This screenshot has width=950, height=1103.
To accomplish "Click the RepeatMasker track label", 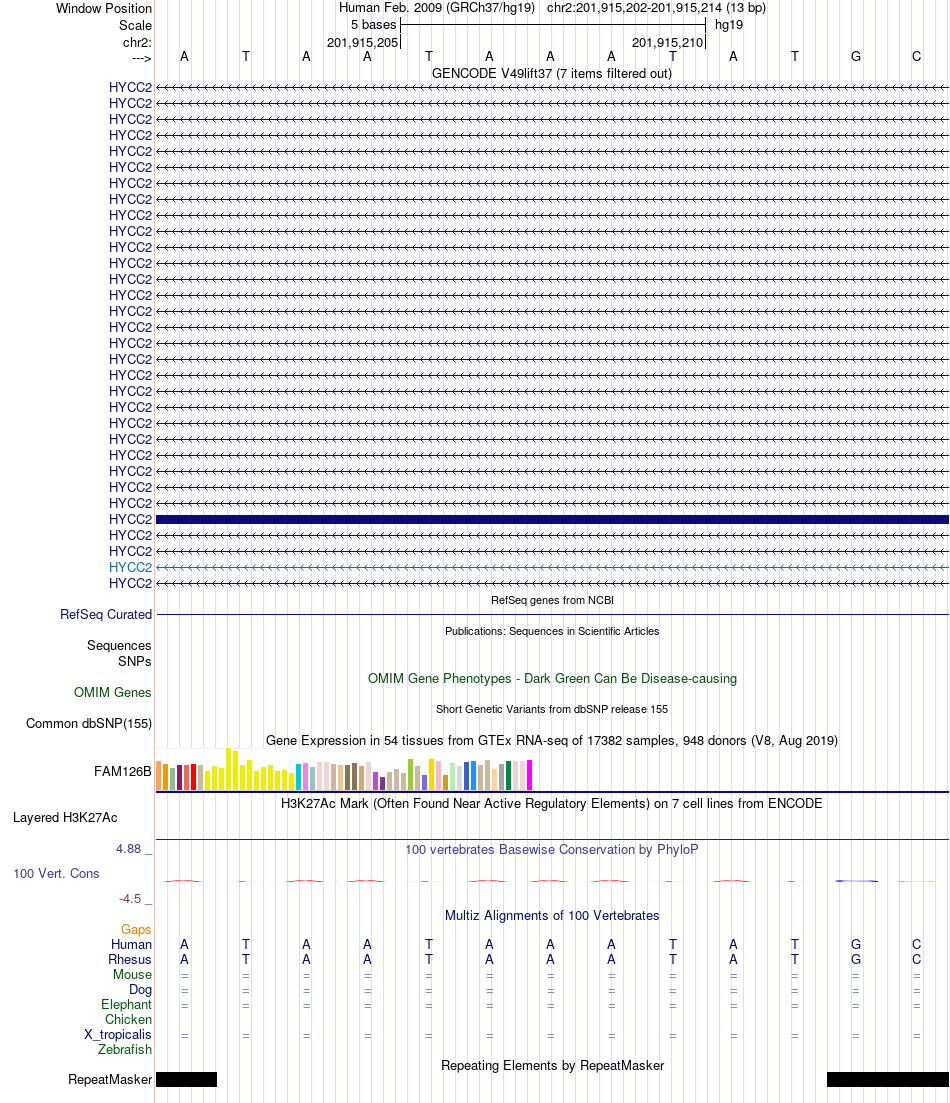I will [110, 1080].
